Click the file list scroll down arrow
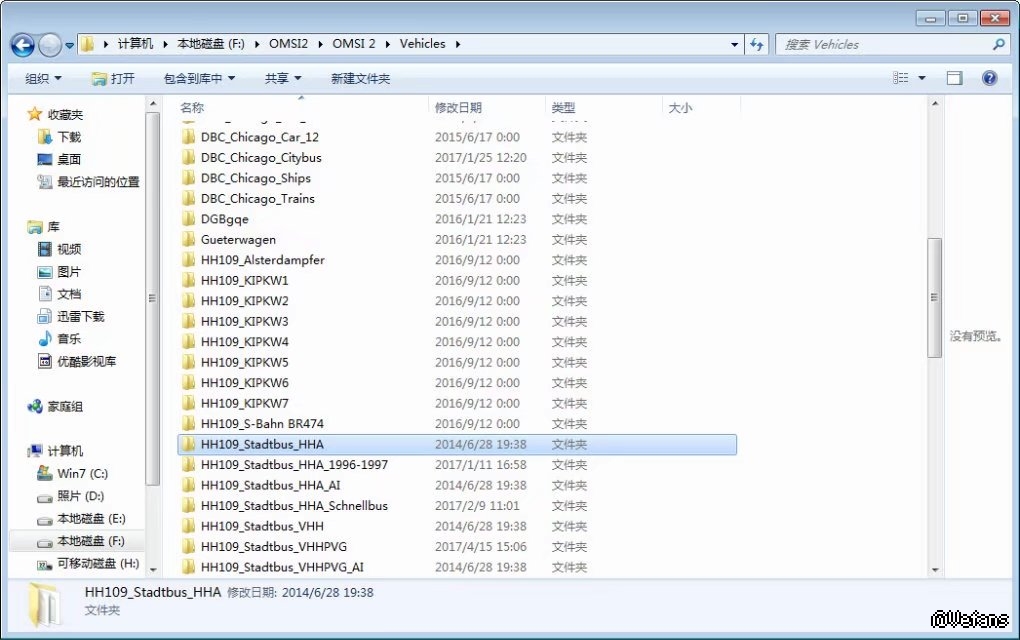 pyautogui.click(x=935, y=570)
